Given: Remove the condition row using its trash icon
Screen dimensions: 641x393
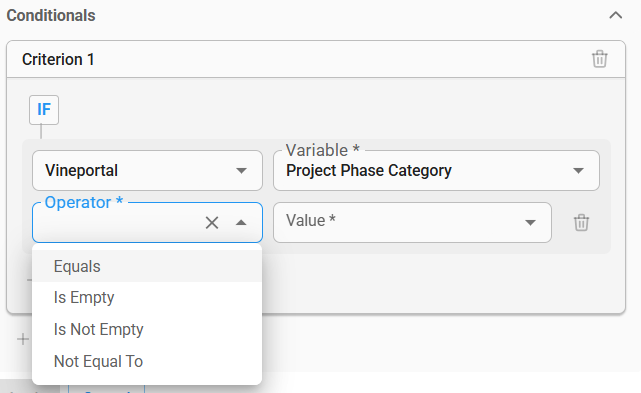Looking at the screenshot, I should [x=581, y=222].
